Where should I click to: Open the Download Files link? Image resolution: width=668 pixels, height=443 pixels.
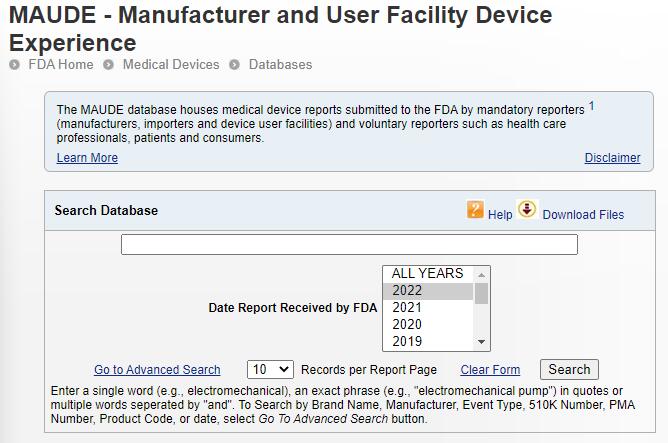[583, 215]
